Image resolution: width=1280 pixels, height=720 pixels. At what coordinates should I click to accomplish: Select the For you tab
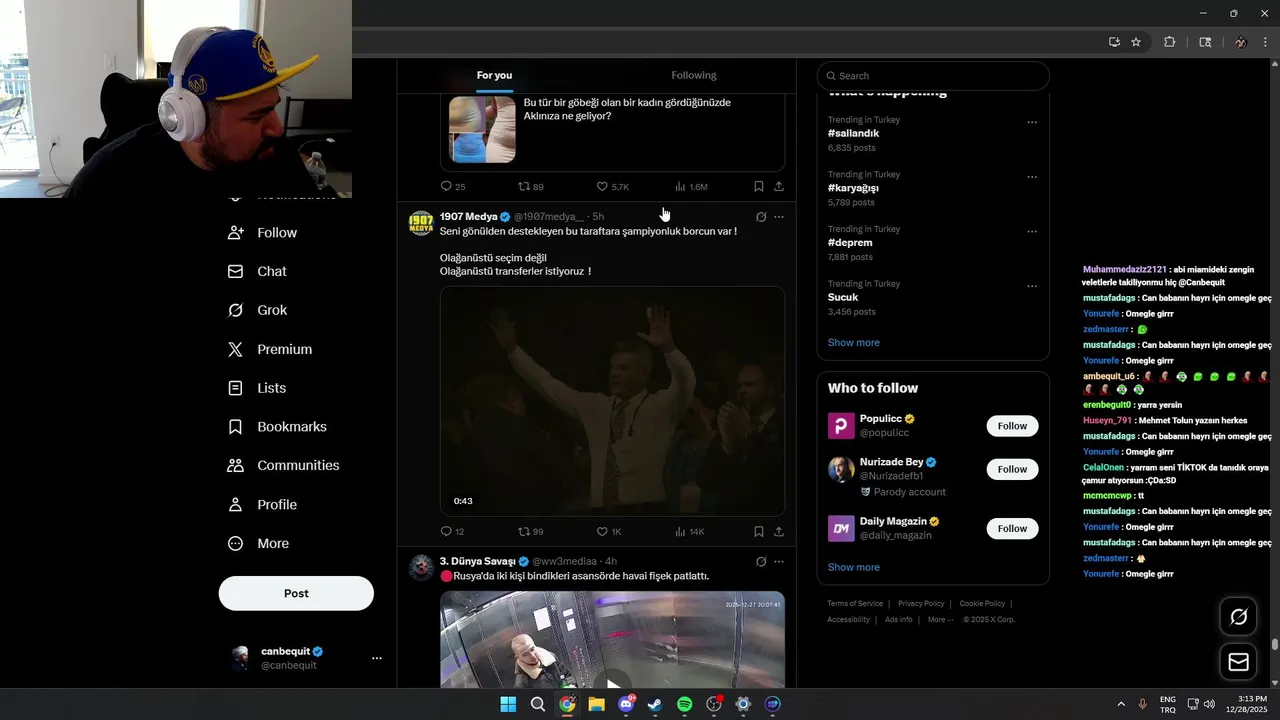[494, 76]
